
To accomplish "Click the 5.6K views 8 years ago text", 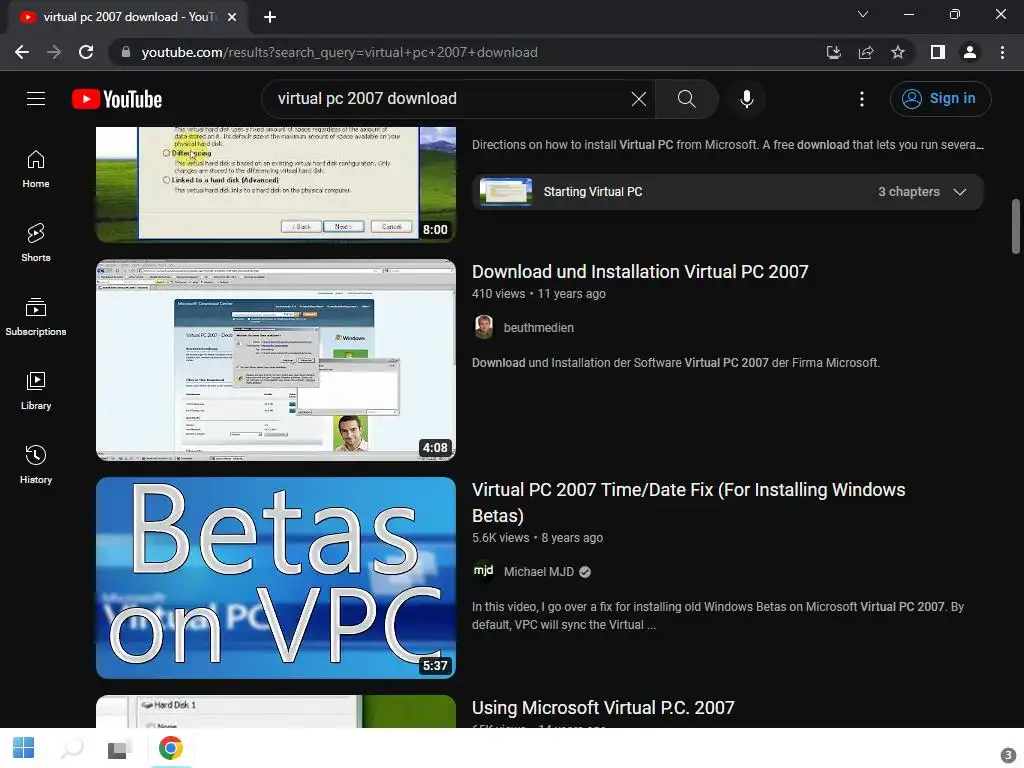I will pyautogui.click(x=537, y=538).
